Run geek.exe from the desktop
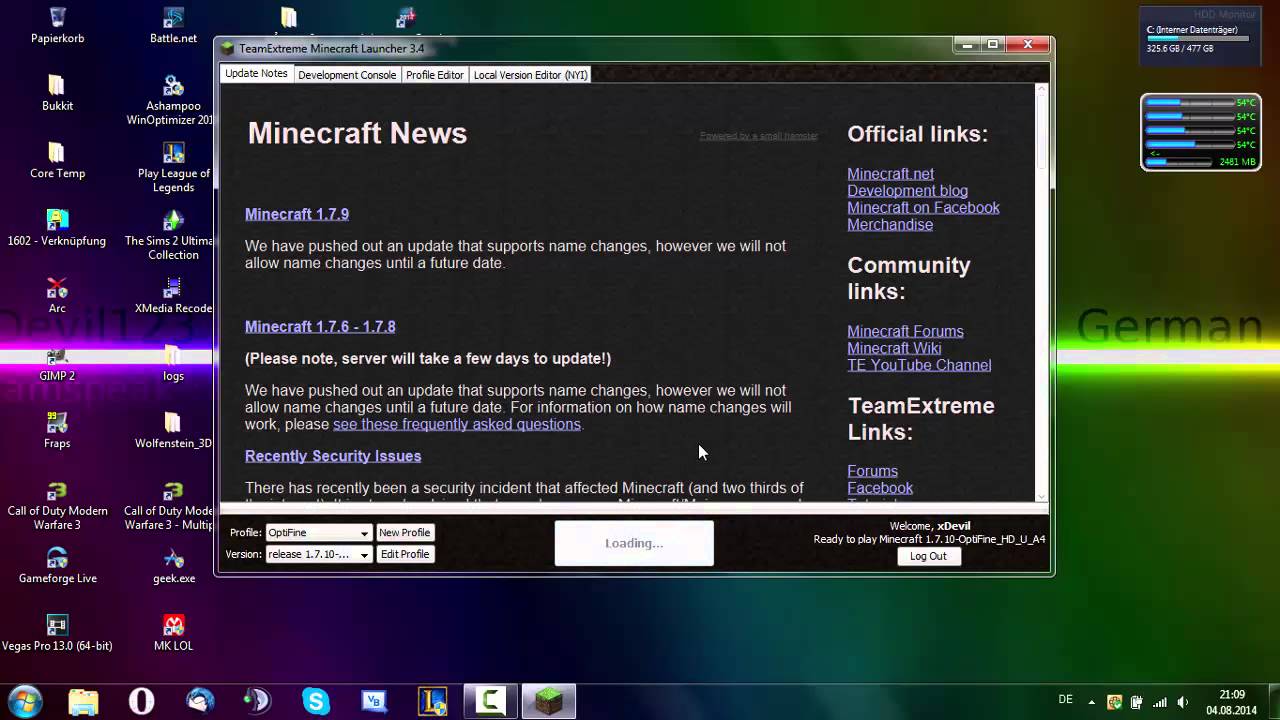This screenshot has width=1280, height=720. point(173,565)
